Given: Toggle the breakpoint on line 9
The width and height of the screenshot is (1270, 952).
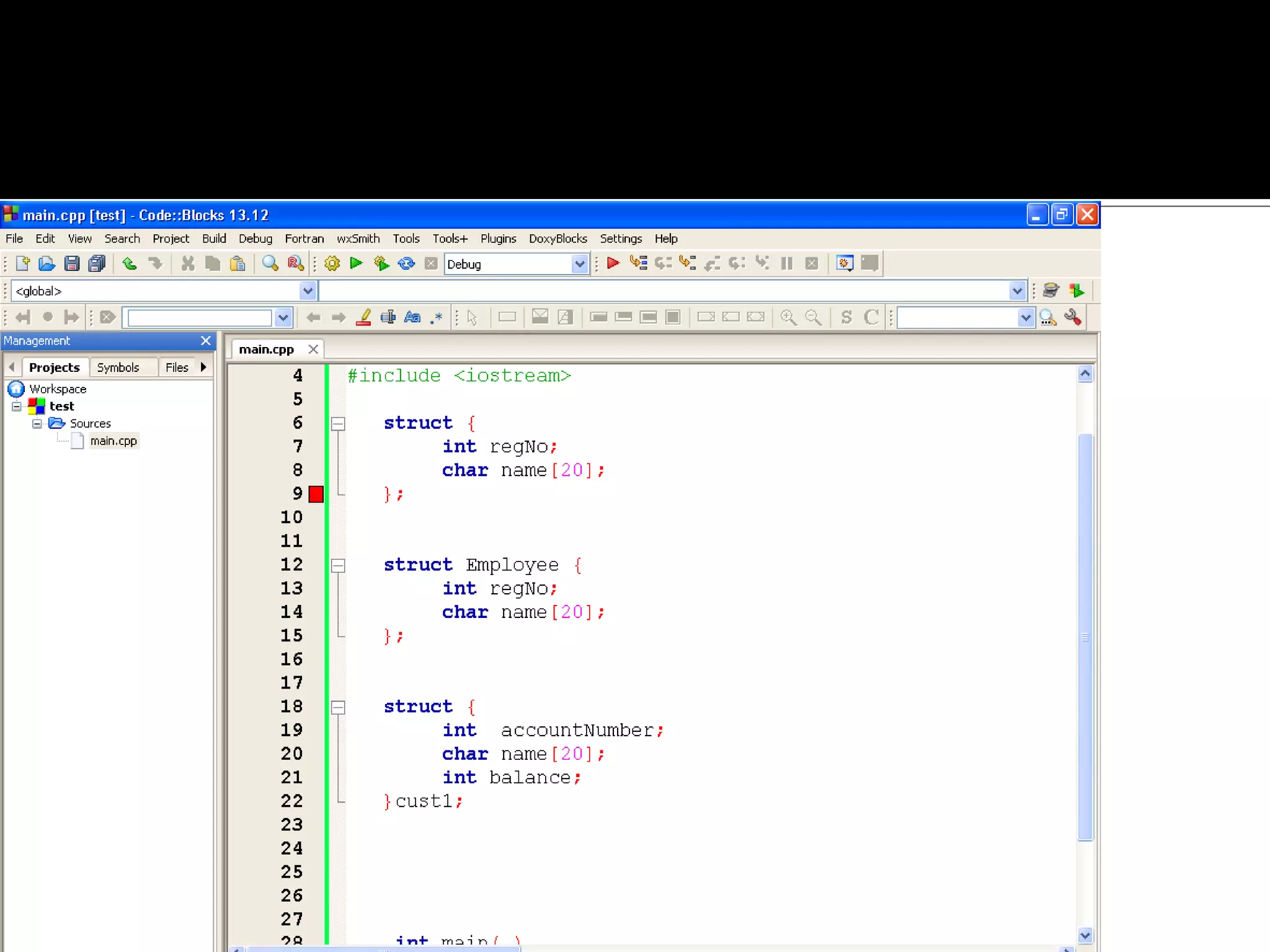Looking at the screenshot, I should [316, 494].
